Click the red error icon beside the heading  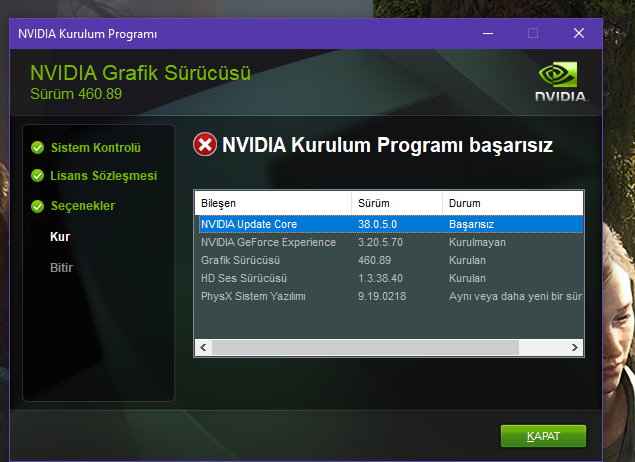pyautogui.click(x=205, y=145)
